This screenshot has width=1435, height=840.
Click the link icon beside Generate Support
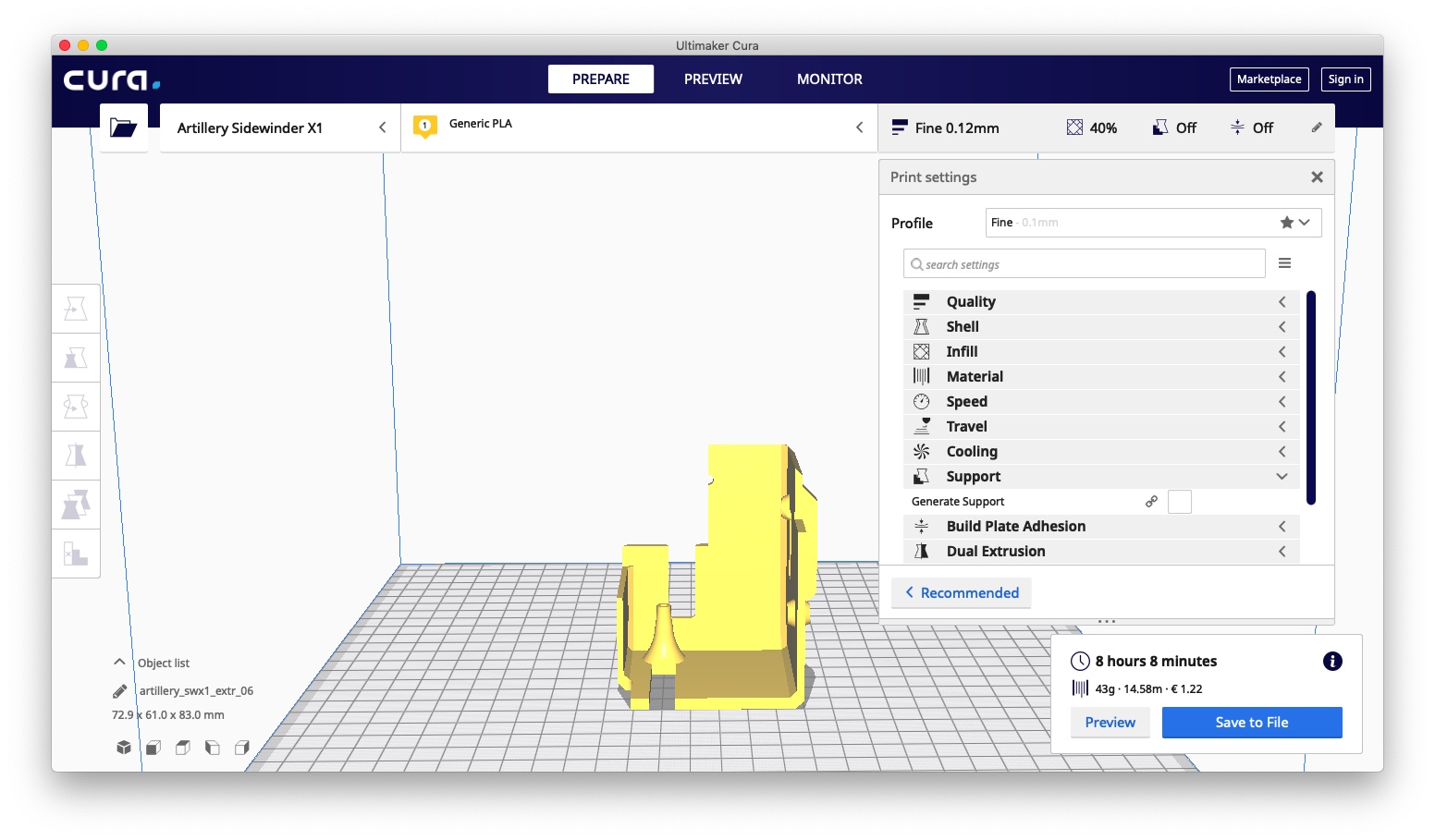point(1151,502)
